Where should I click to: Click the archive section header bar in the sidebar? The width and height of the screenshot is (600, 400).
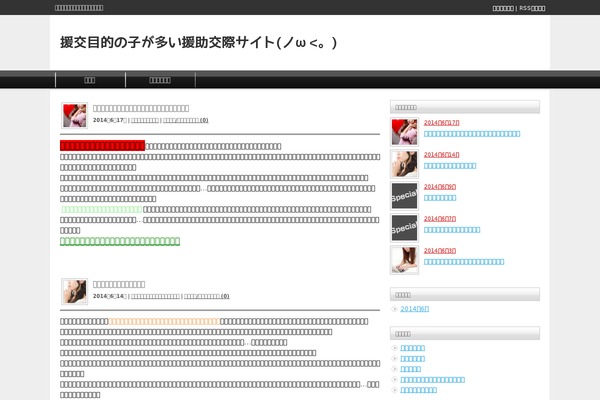coord(465,294)
